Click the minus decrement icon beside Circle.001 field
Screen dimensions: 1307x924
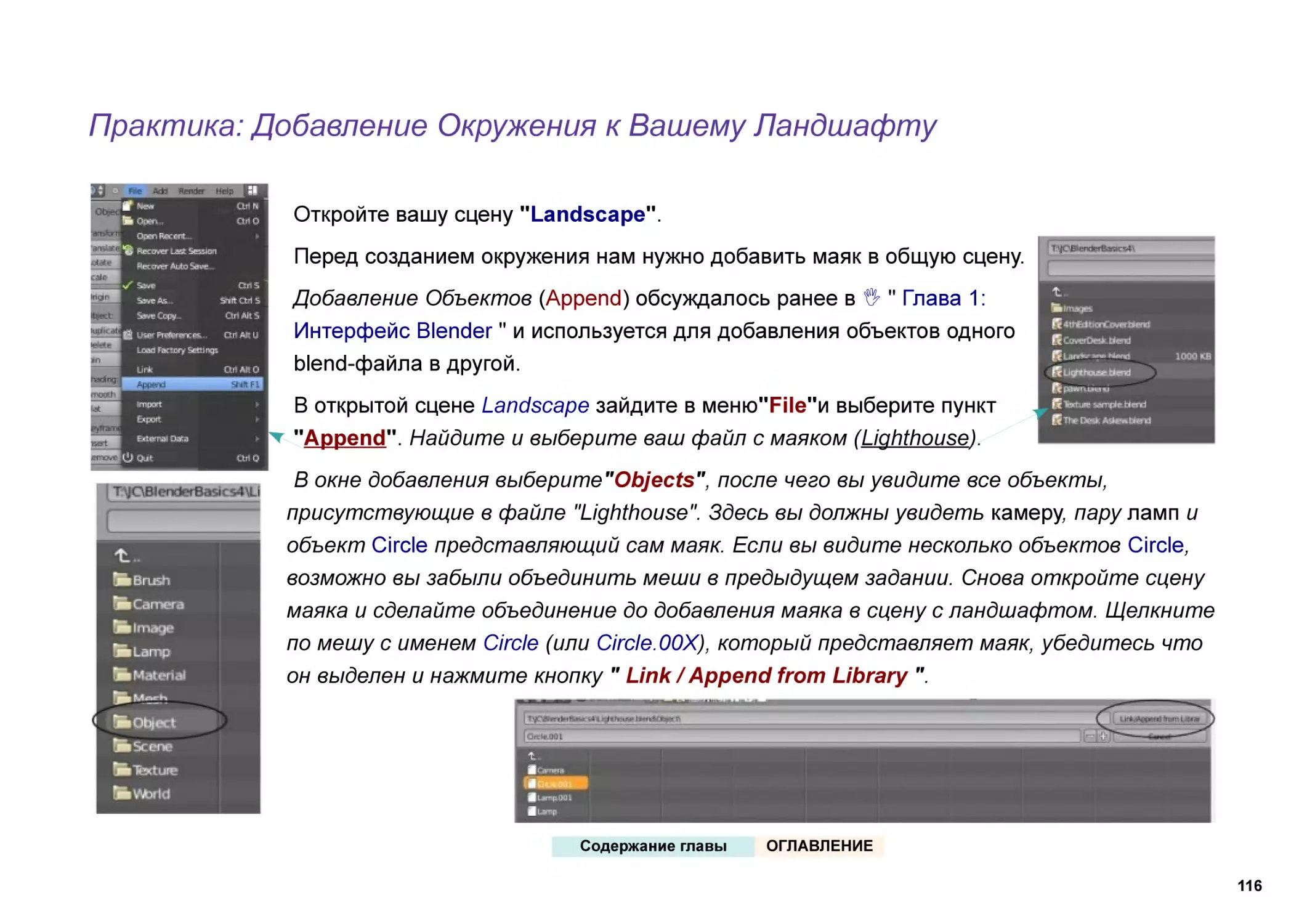pyautogui.click(x=1090, y=736)
